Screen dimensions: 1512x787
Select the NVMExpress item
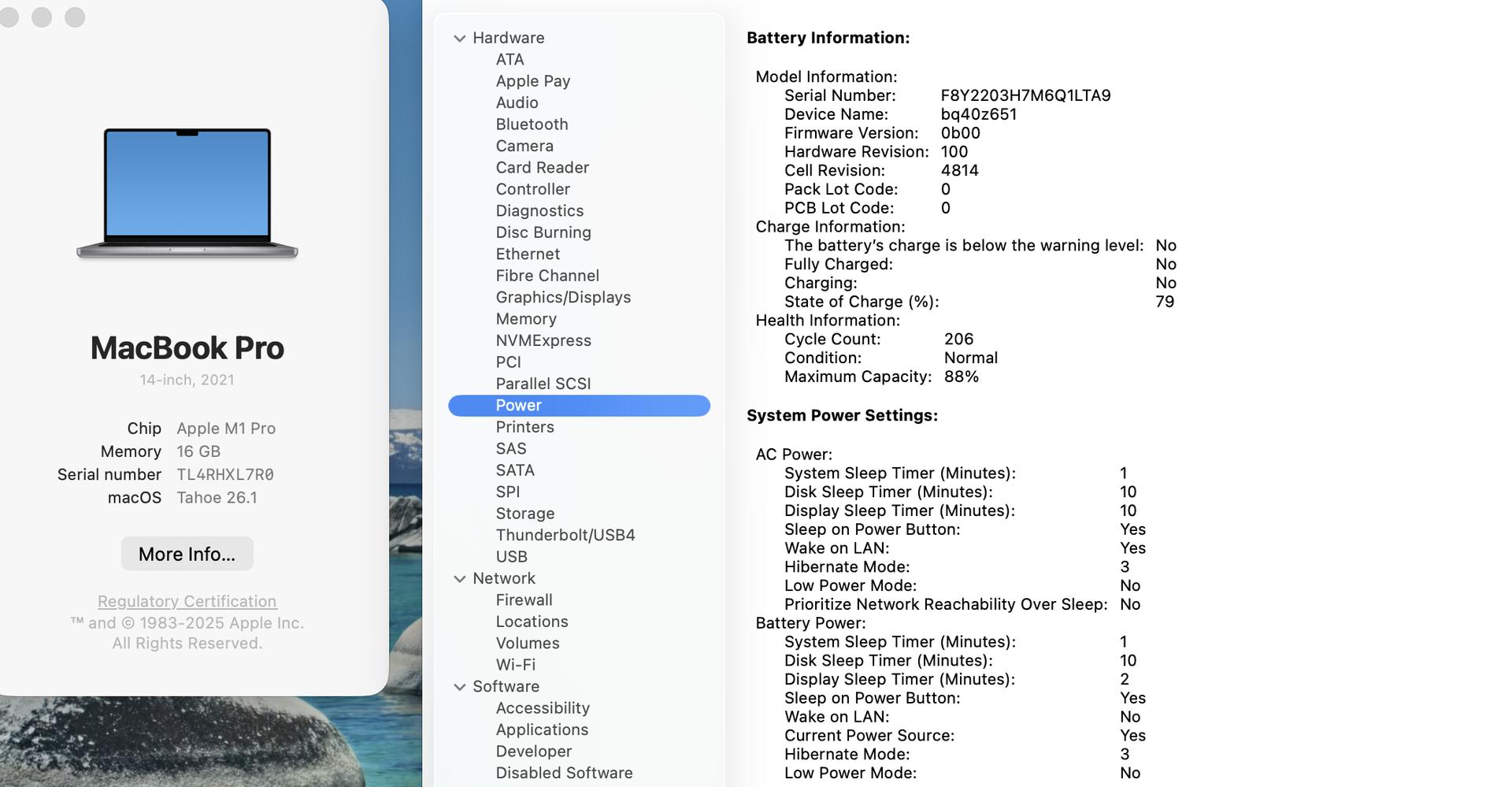(x=543, y=341)
